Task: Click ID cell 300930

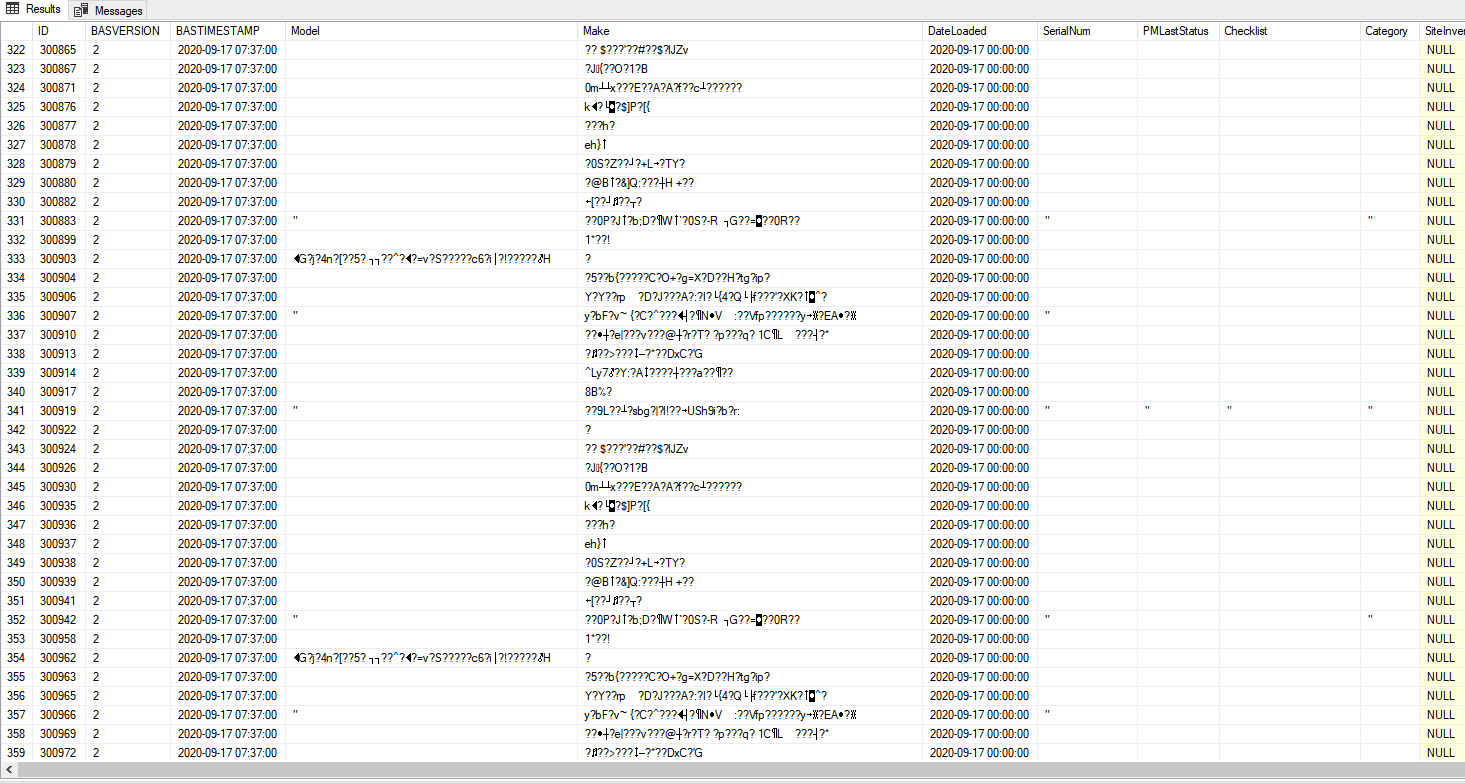Action: pos(60,487)
